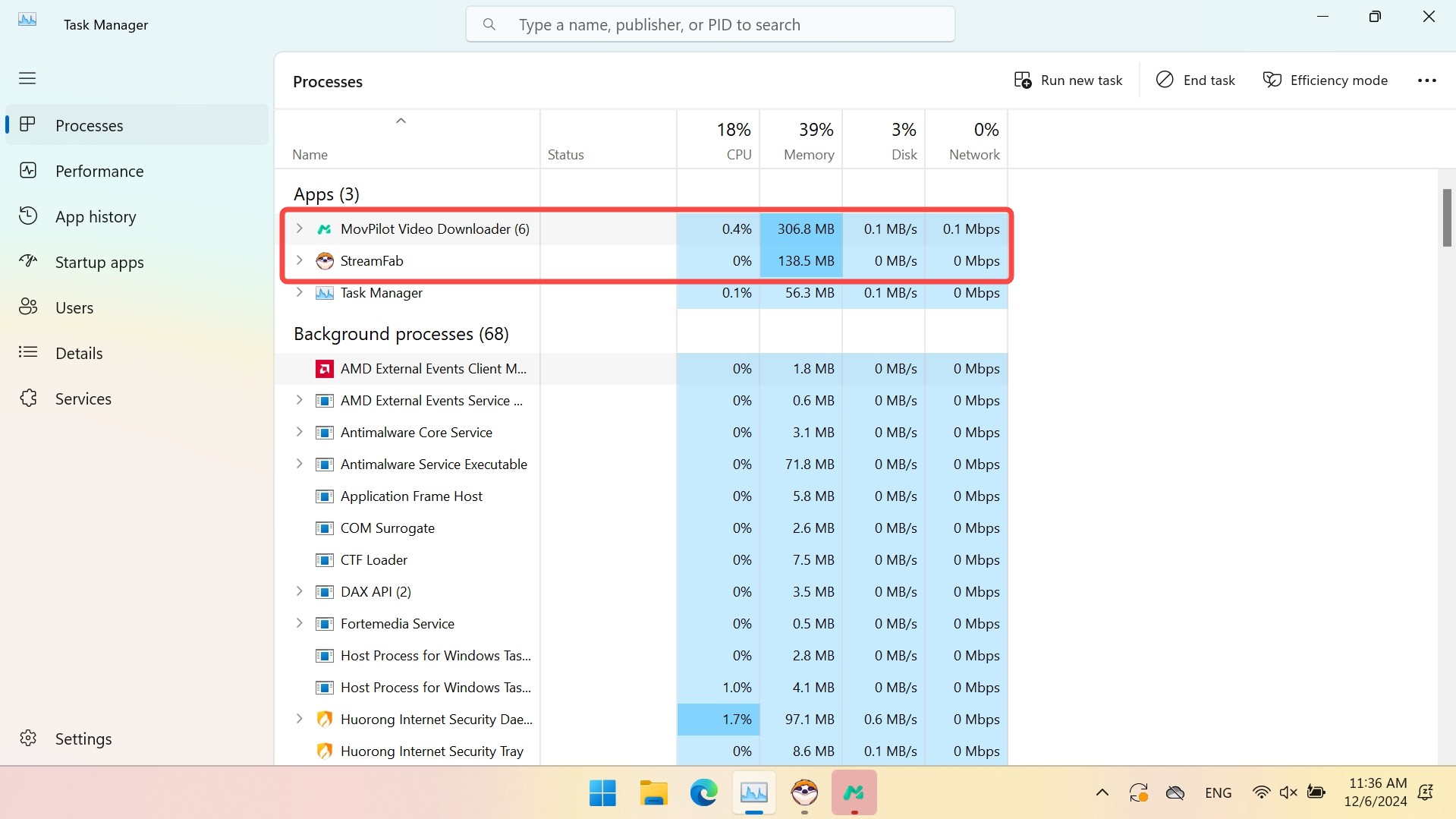Select the StreamFab app icon
This screenshot has height=819, width=1456.
click(x=325, y=260)
